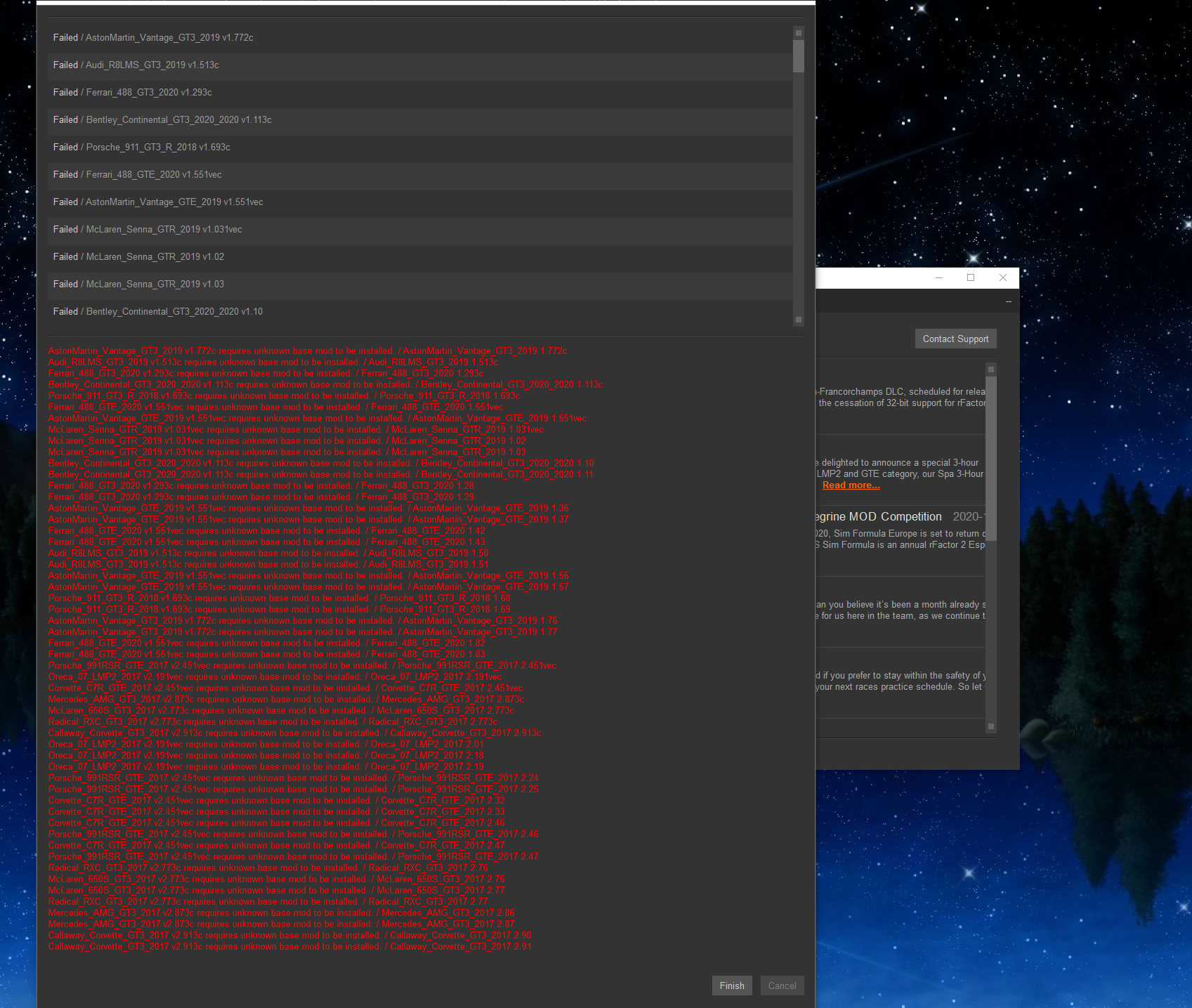Select Failed / AstonMartin_Vantage_GT3_2019 v1.772c row
The height and width of the screenshot is (1008, 1192).
coord(420,38)
